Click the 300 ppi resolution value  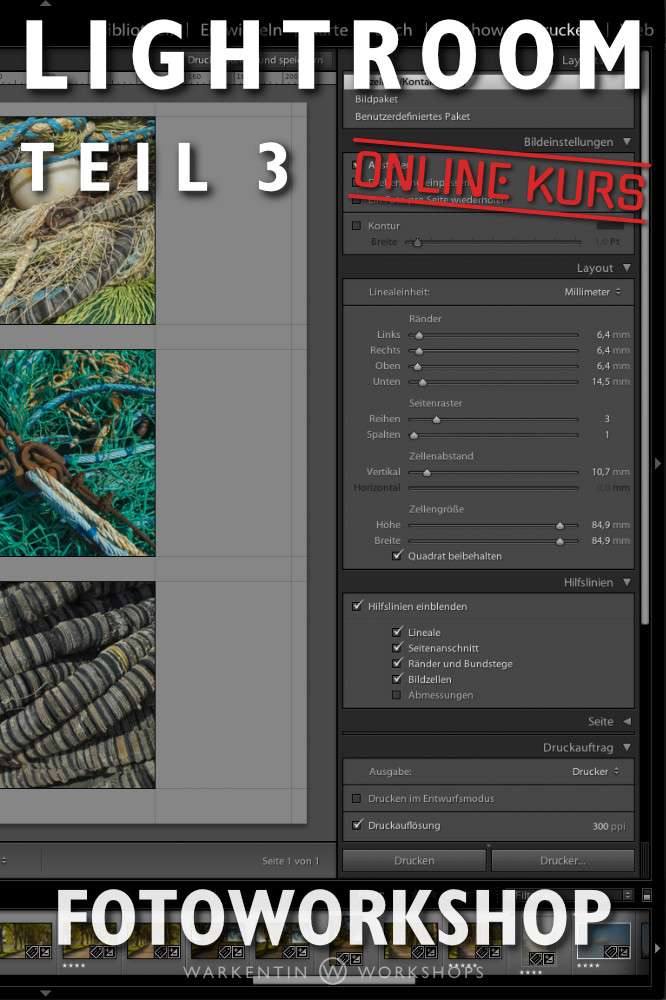[609, 826]
